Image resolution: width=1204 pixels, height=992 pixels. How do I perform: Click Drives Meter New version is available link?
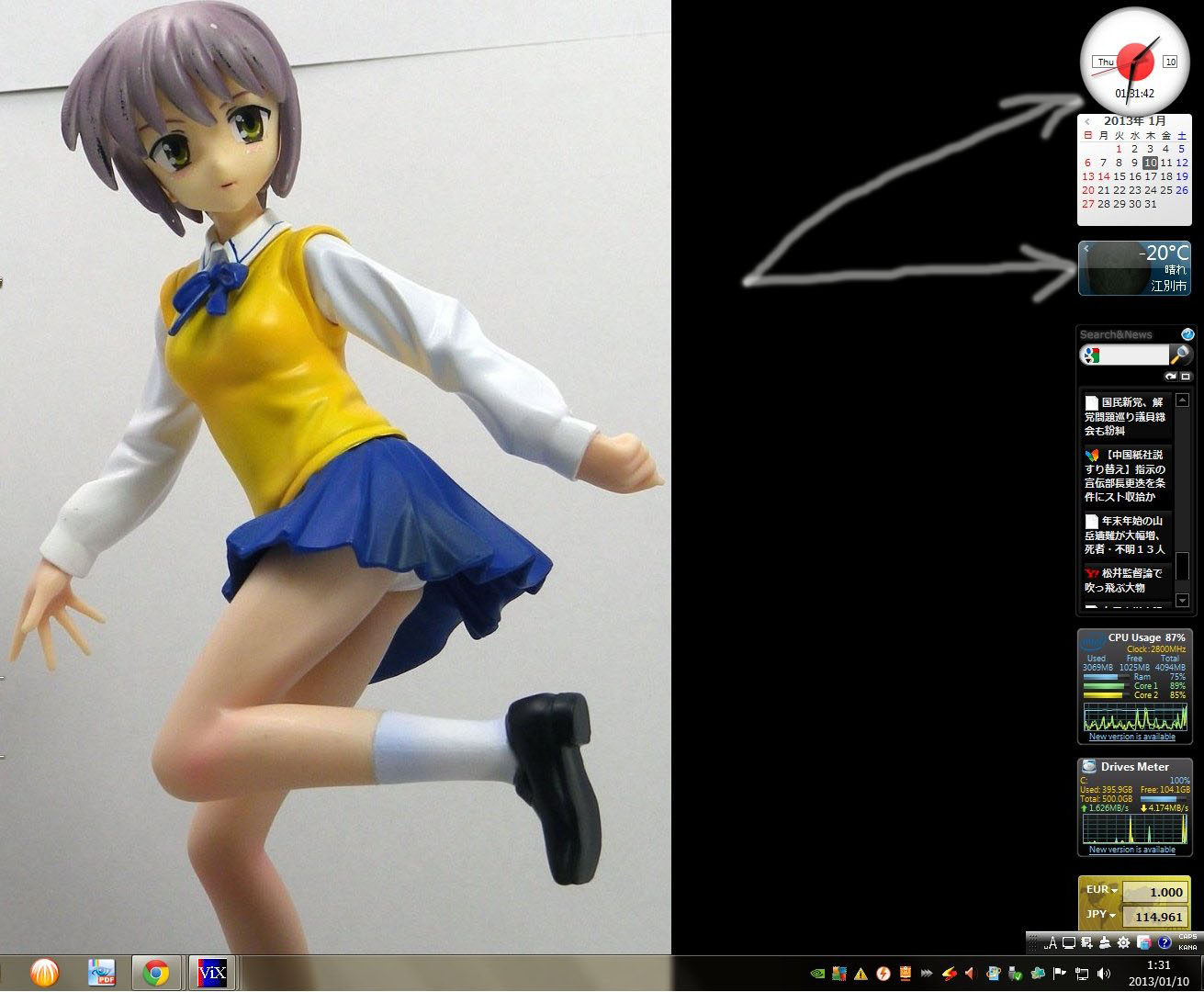1132,850
